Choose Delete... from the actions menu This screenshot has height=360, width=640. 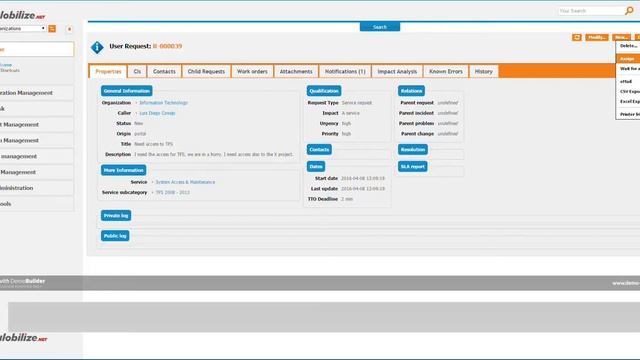coord(628,46)
